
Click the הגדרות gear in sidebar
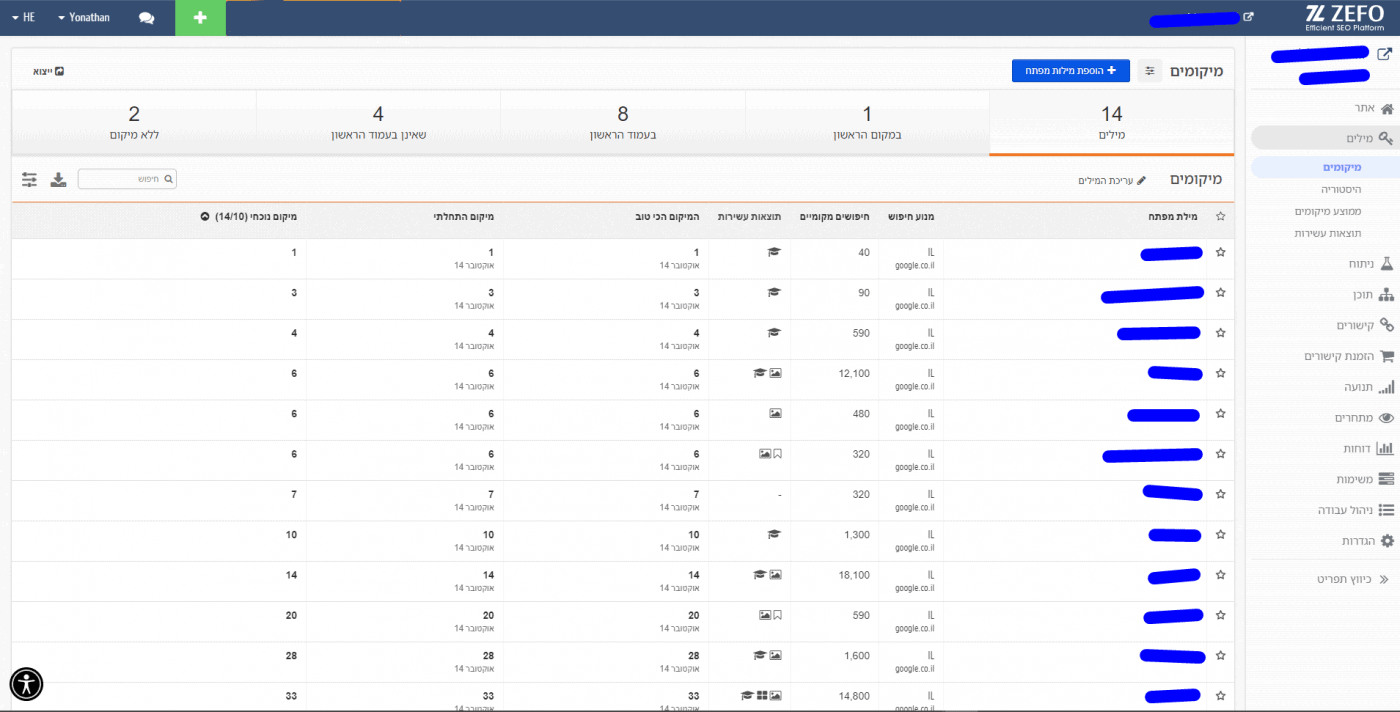click(1386, 541)
